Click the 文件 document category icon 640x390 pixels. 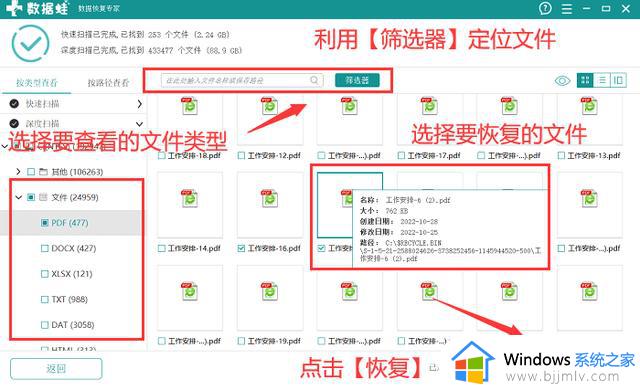pyautogui.click(x=43, y=197)
